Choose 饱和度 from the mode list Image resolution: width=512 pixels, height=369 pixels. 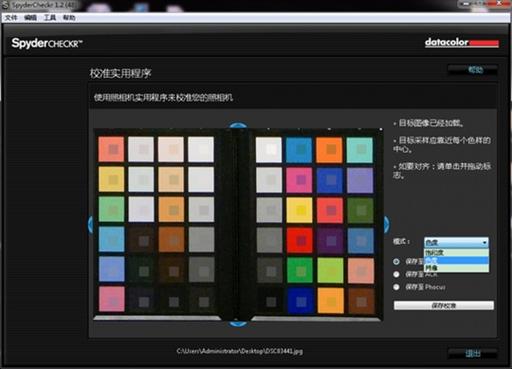(x=456, y=253)
